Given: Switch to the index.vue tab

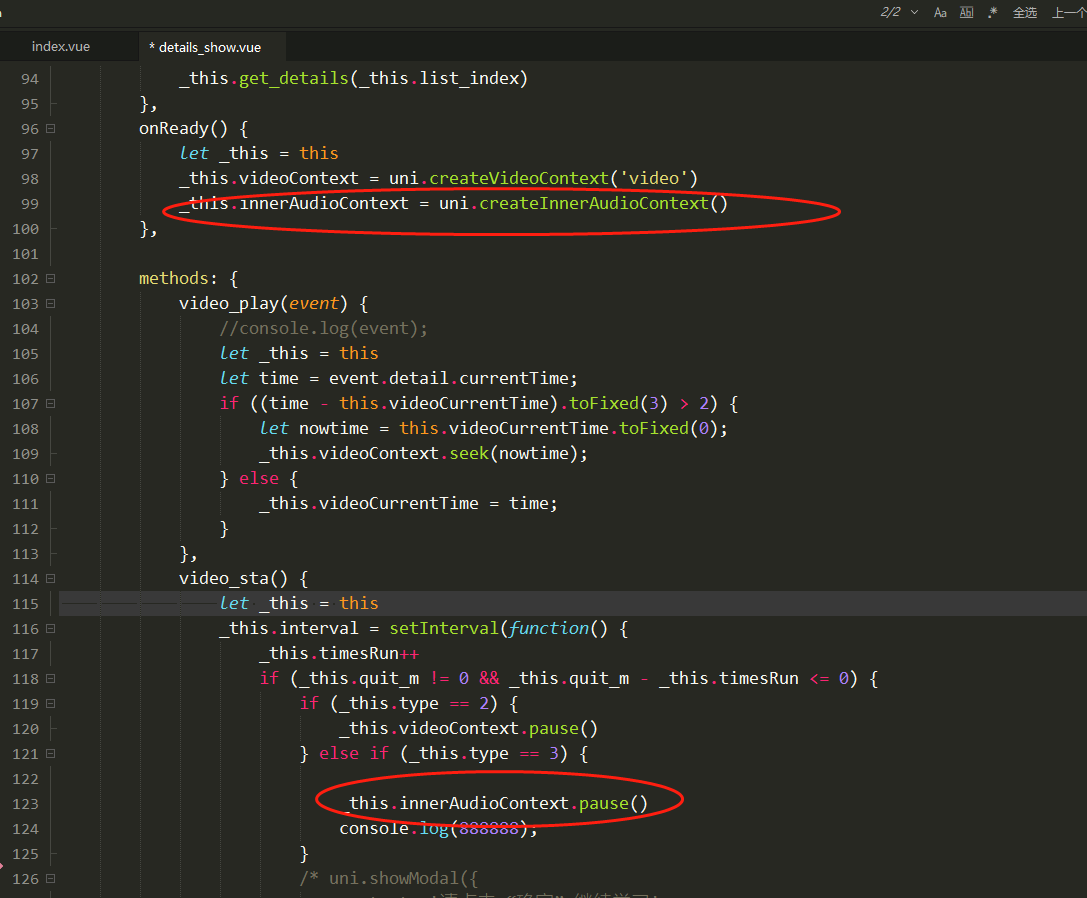Looking at the screenshot, I should click(61, 47).
